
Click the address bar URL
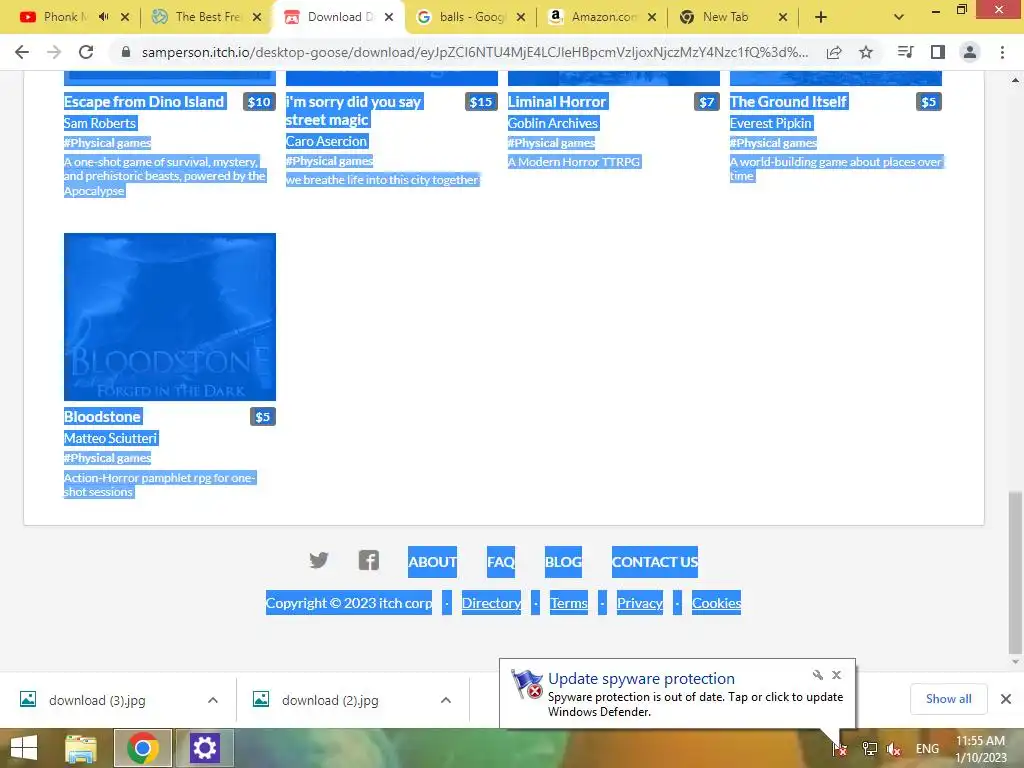click(475, 52)
